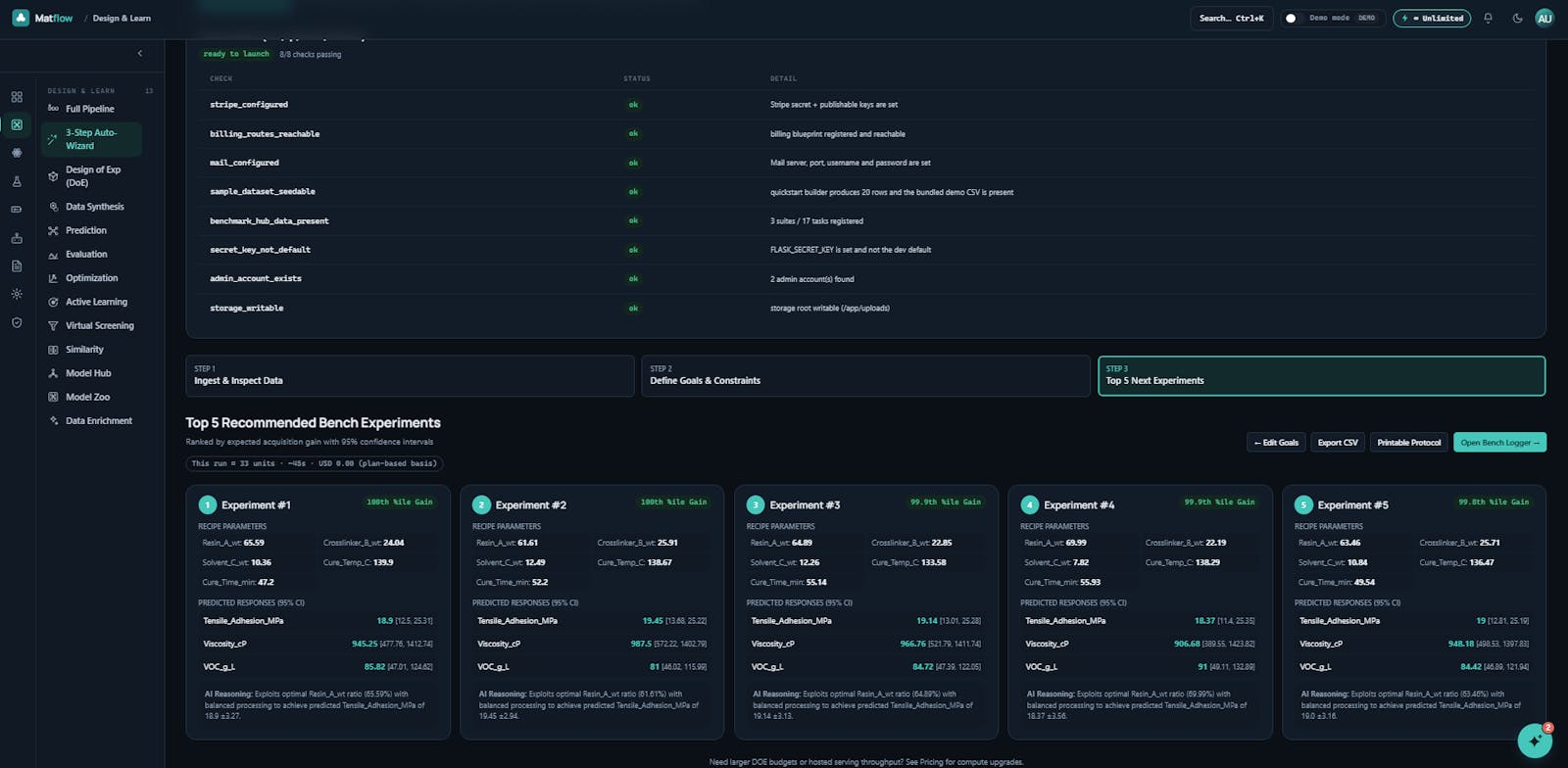The image size is (1568, 768).
Task: Open Full Pipeline in the sidebar
Action: [x=91, y=109]
